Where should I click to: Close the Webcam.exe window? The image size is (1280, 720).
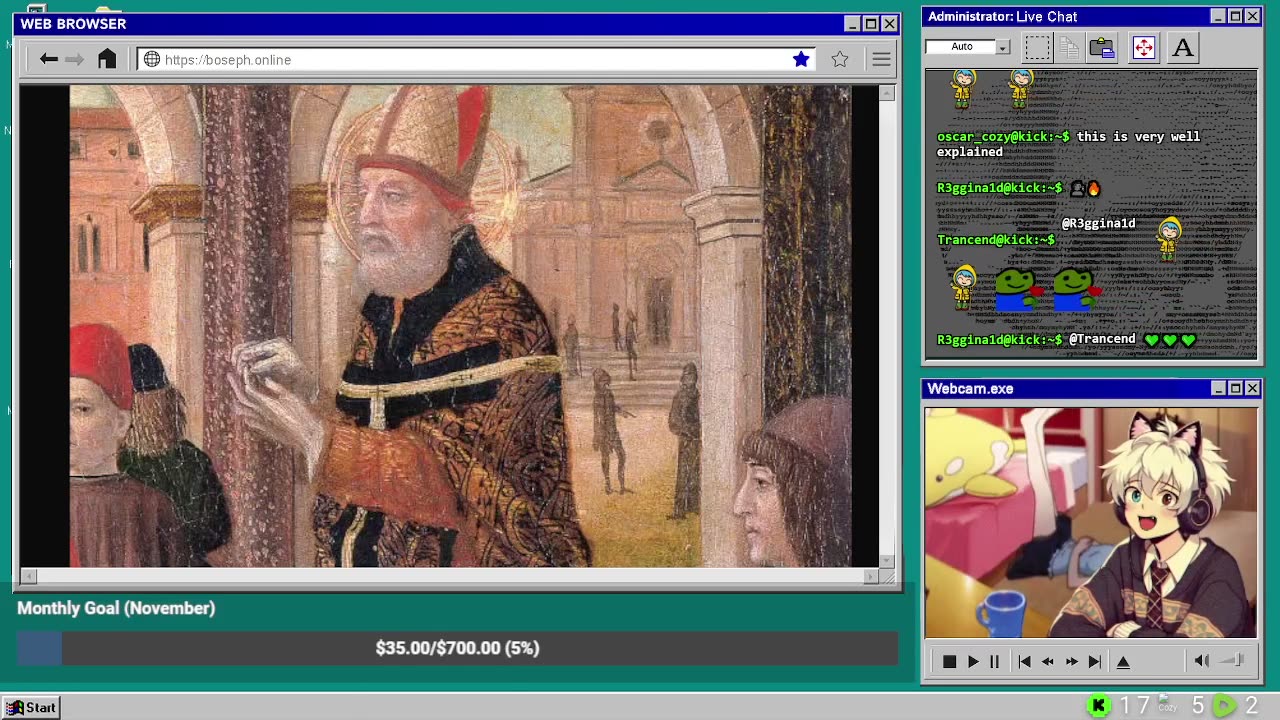click(1252, 388)
